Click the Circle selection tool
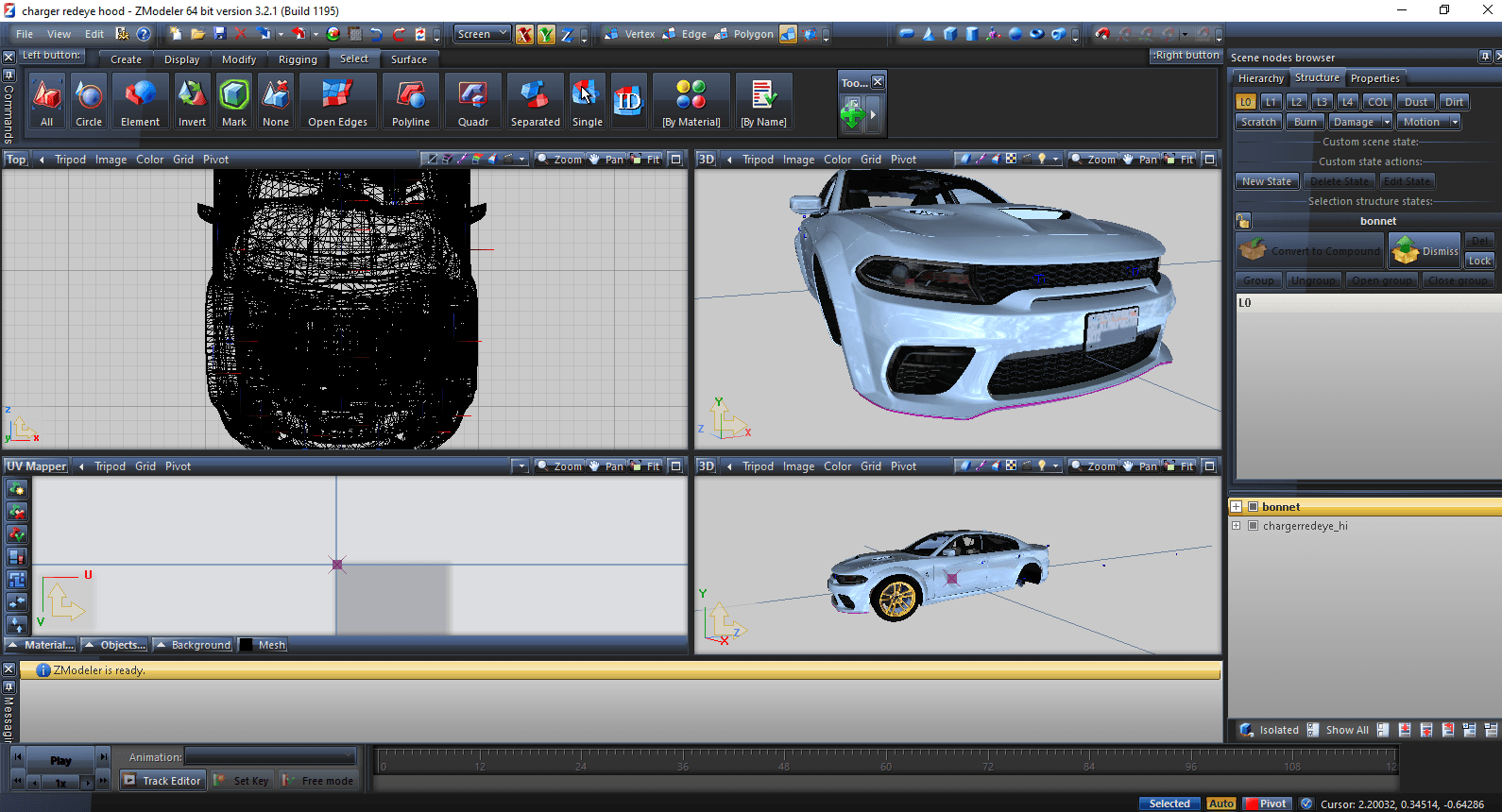This screenshot has height=812, width=1502. [89, 102]
